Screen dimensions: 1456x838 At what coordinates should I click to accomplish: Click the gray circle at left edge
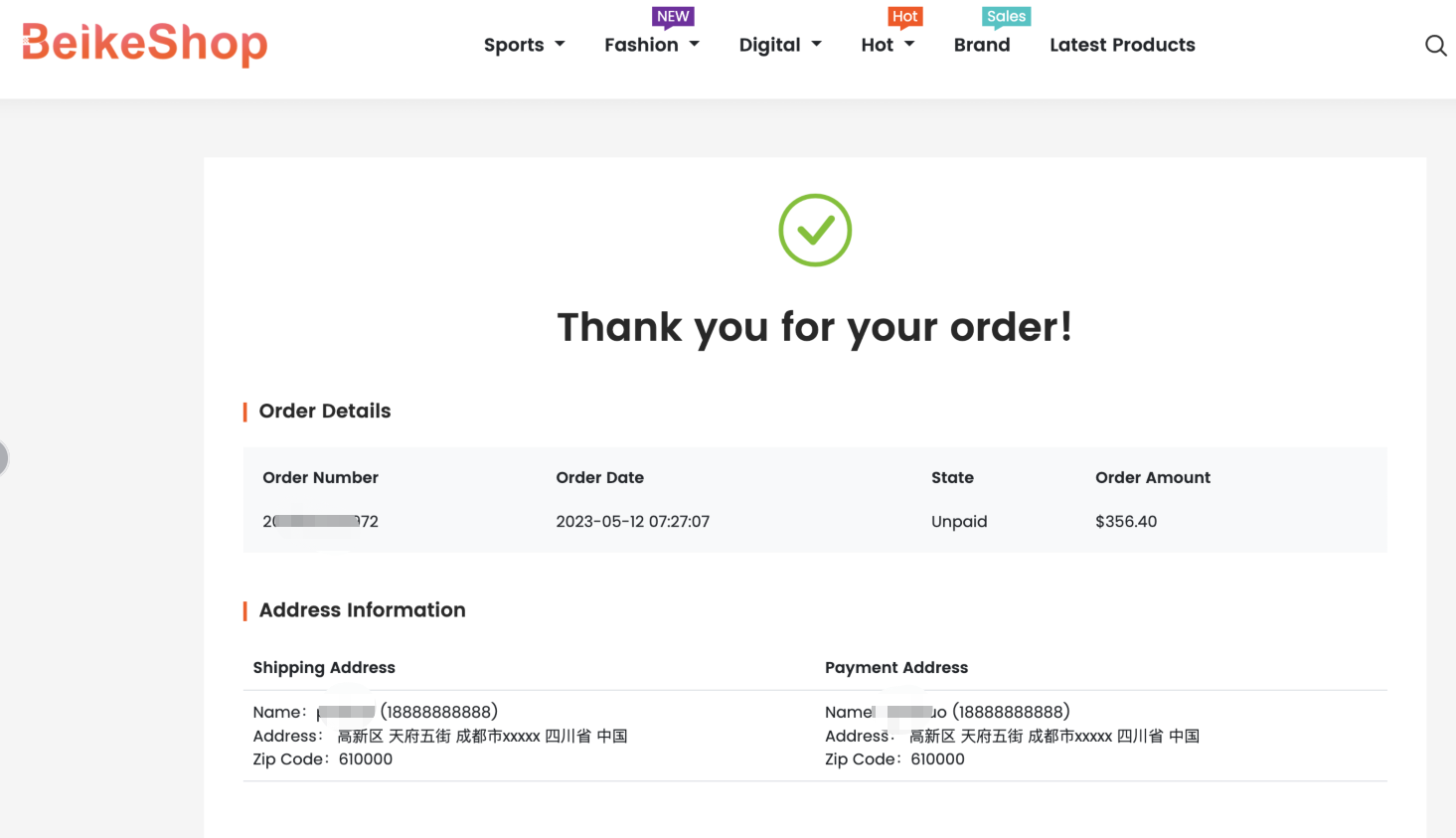(x=3, y=458)
